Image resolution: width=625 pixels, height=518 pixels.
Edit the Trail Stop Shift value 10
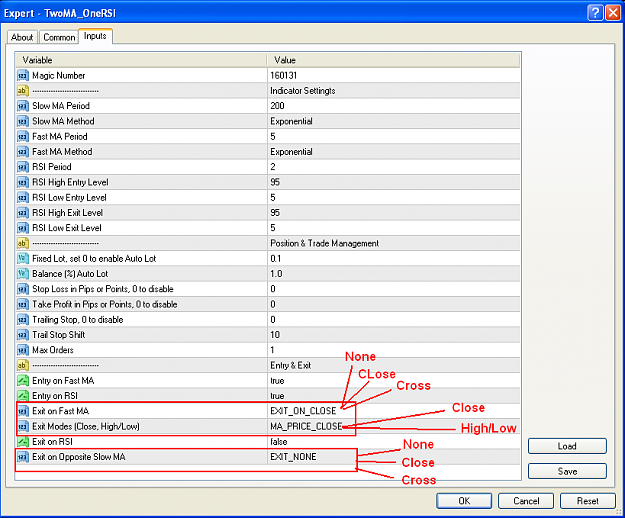(x=275, y=335)
